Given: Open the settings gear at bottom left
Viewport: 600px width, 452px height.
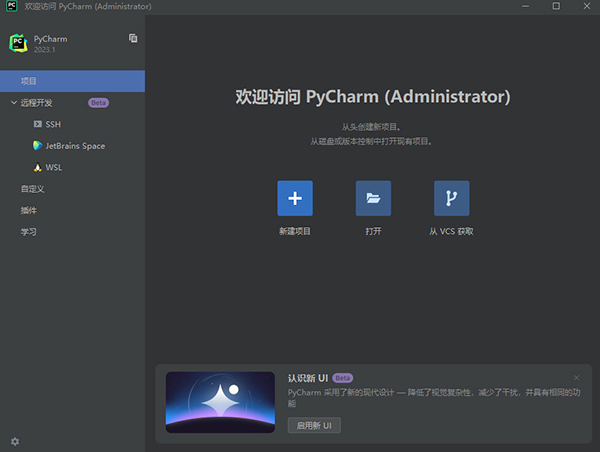Looking at the screenshot, I should pyautogui.click(x=15, y=441).
